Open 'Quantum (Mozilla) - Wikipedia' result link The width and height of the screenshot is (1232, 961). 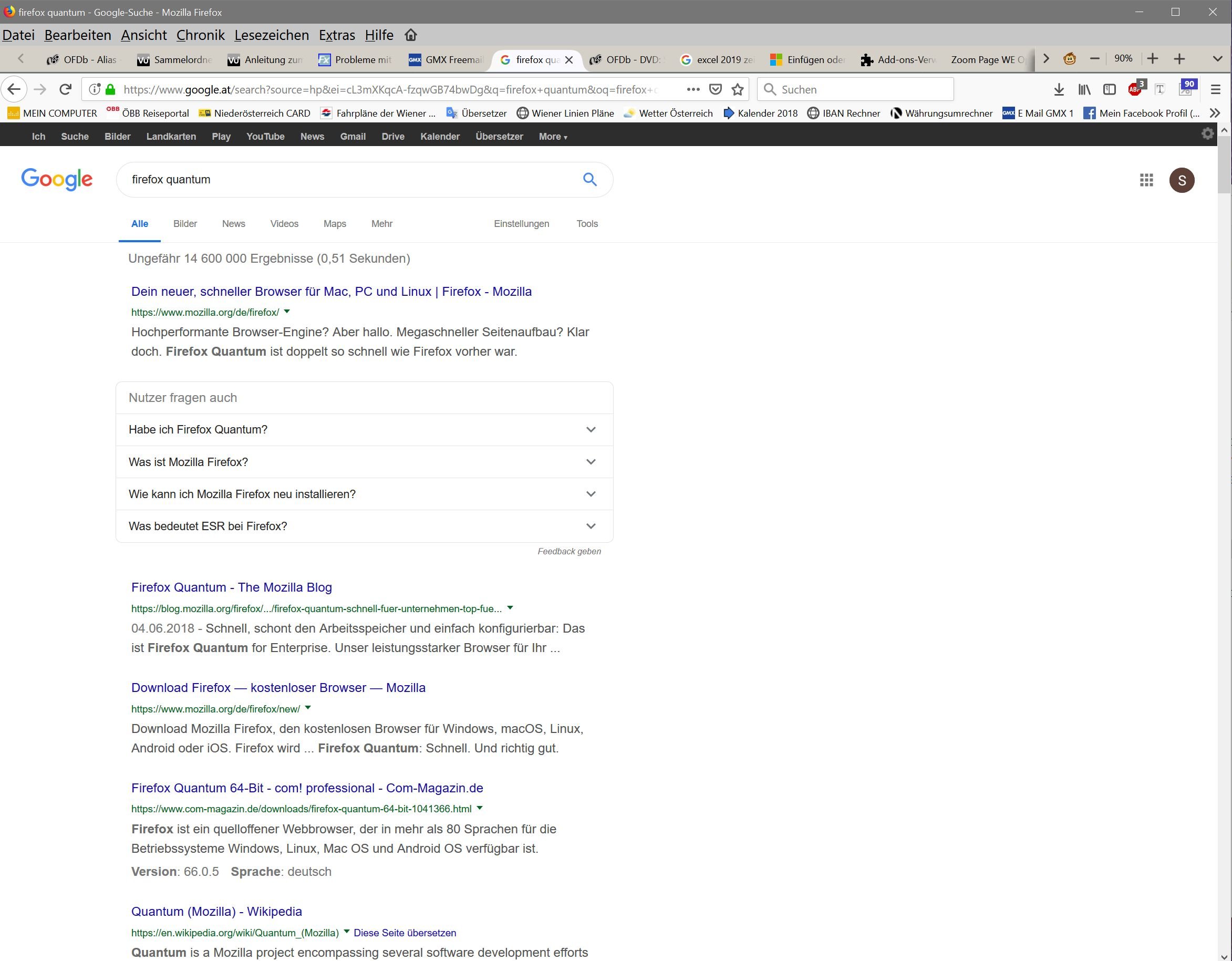tap(216, 911)
